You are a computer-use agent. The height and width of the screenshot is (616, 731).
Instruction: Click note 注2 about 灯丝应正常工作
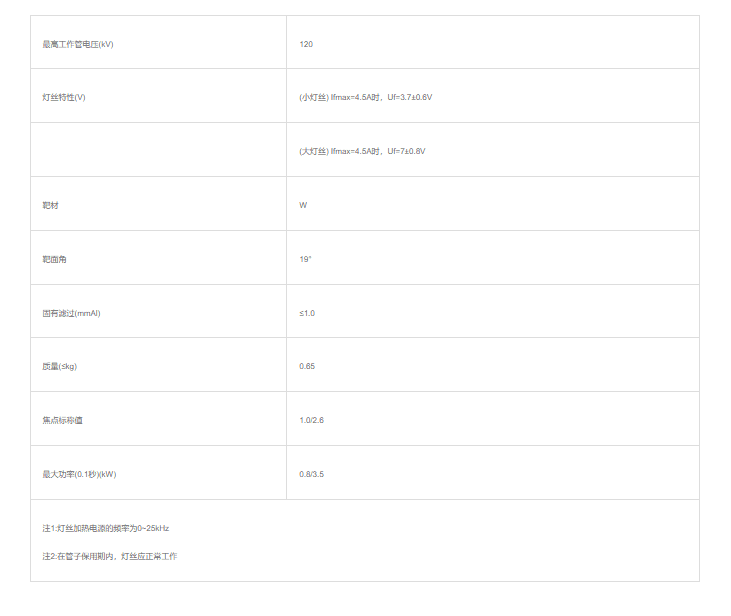pyautogui.click(x=109, y=555)
